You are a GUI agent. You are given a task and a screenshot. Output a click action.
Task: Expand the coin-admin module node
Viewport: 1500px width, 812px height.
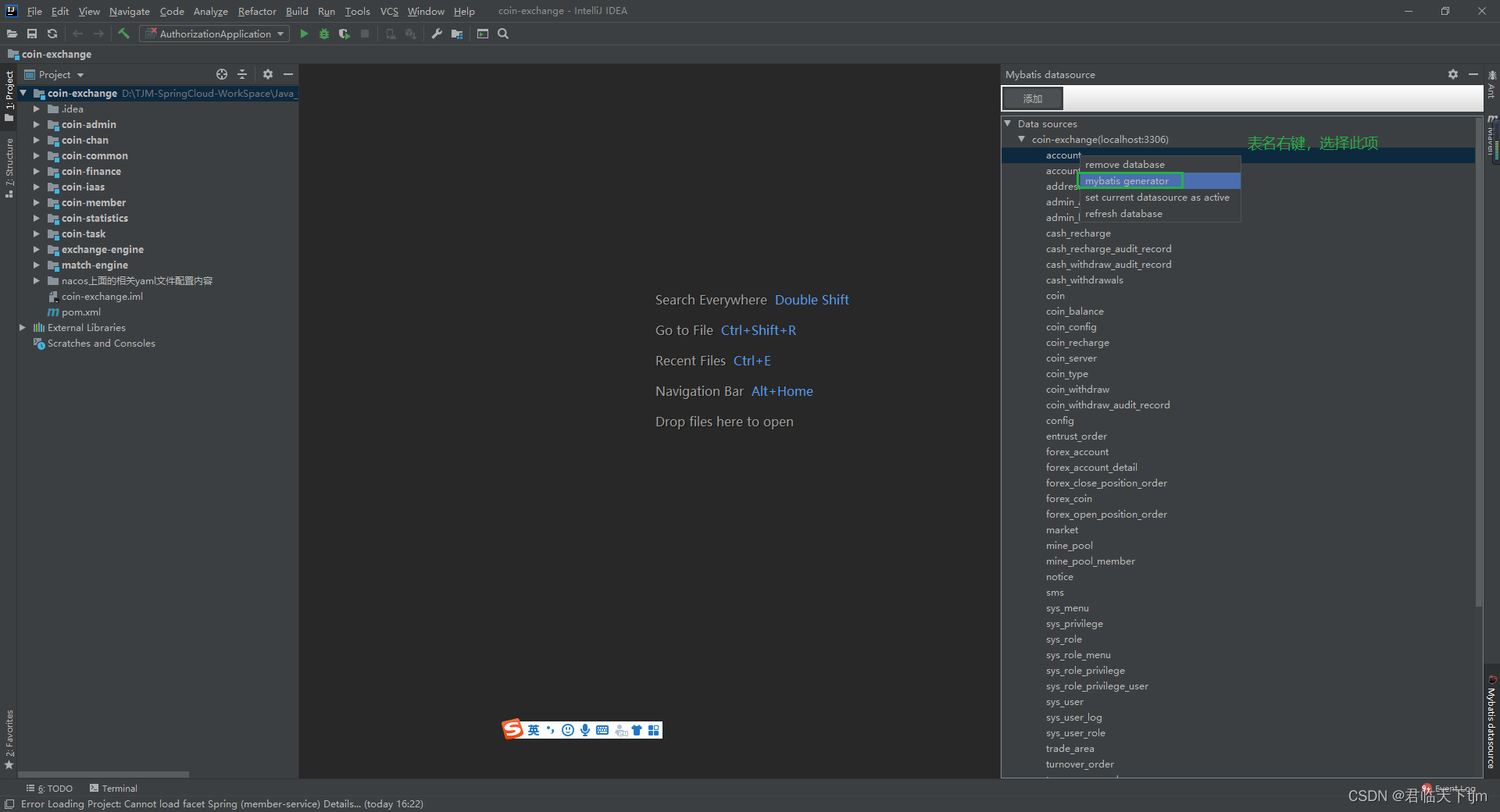[x=36, y=124]
